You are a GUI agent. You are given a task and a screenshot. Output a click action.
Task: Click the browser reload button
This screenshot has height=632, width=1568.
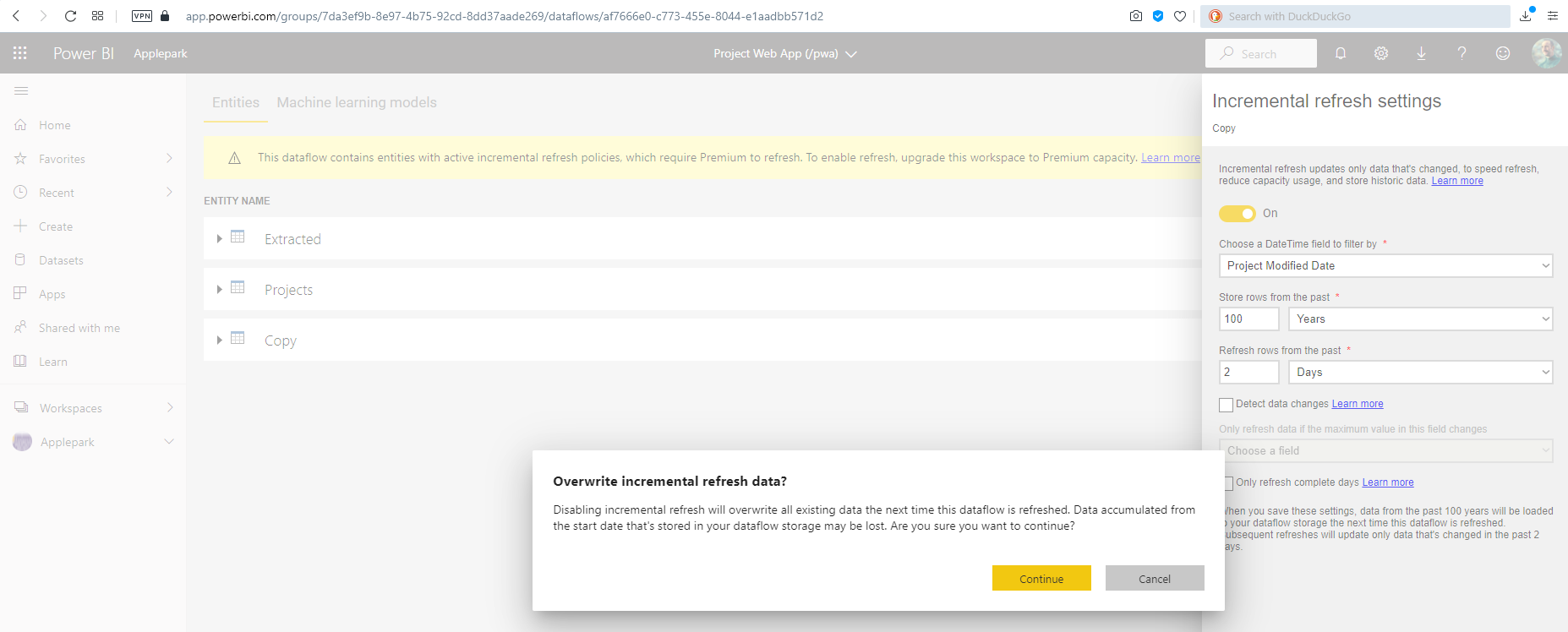70,16
